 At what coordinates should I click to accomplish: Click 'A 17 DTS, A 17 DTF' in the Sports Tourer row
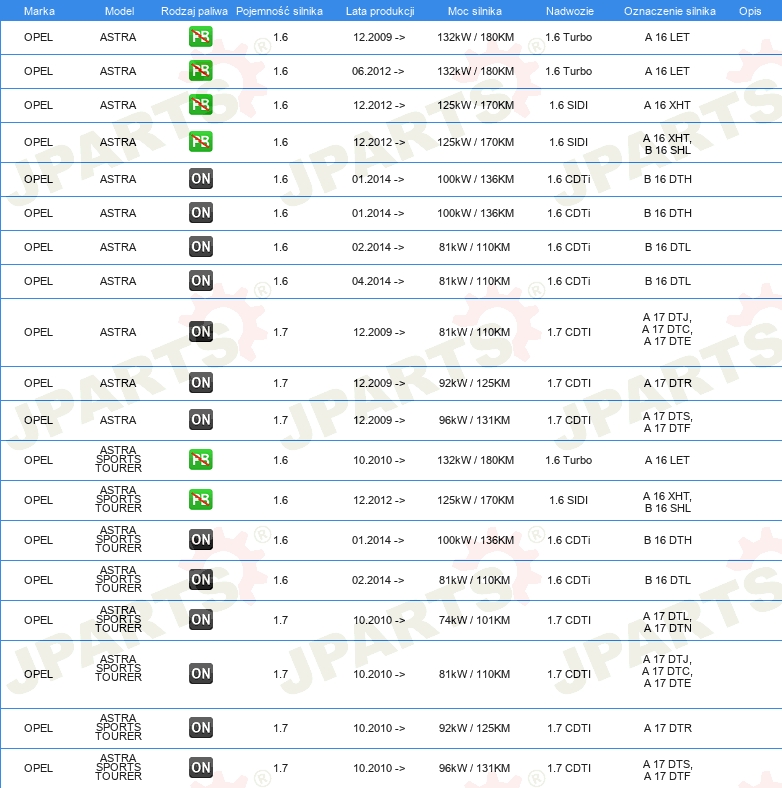[667, 770]
